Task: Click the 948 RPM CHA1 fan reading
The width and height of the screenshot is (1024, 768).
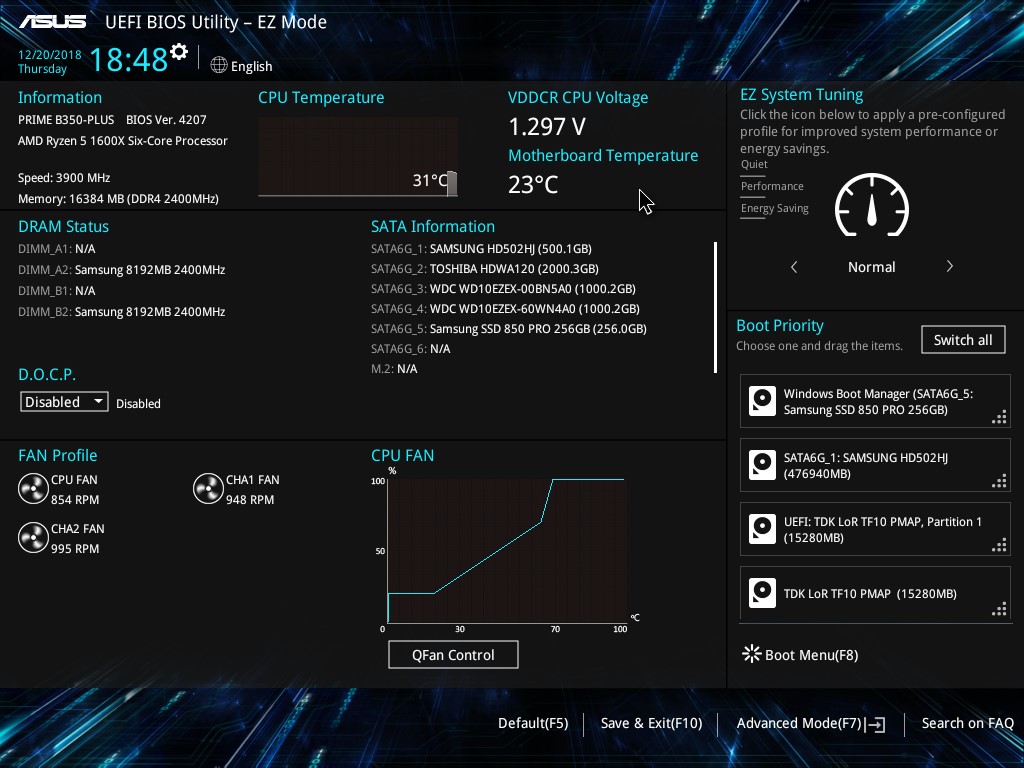Action: click(x=250, y=500)
